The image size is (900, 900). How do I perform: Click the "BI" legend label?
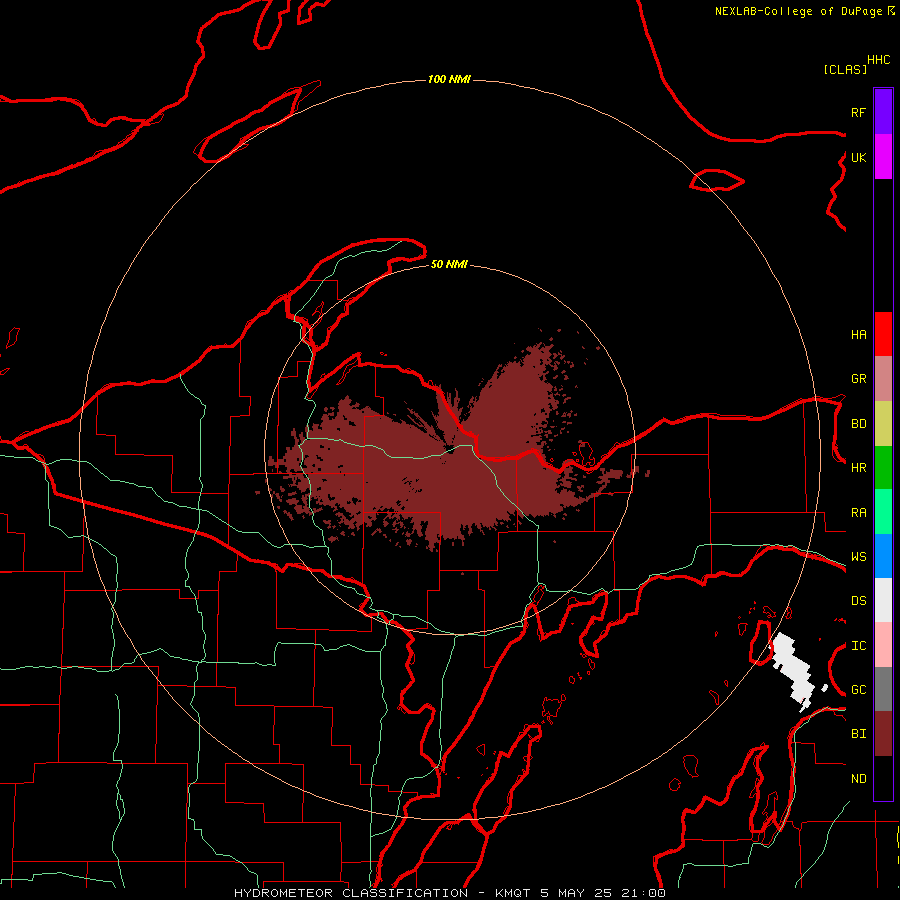[x=858, y=734]
